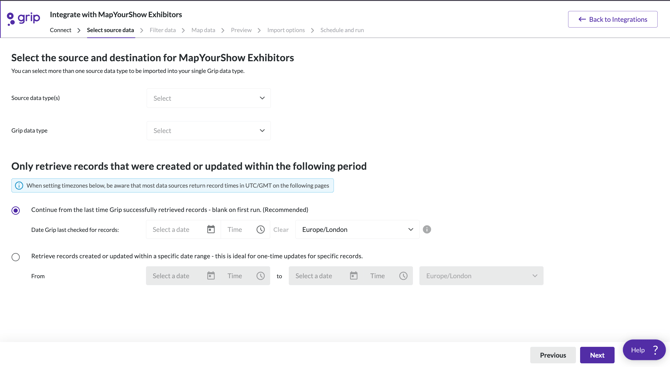Go to the Connect step

point(60,30)
